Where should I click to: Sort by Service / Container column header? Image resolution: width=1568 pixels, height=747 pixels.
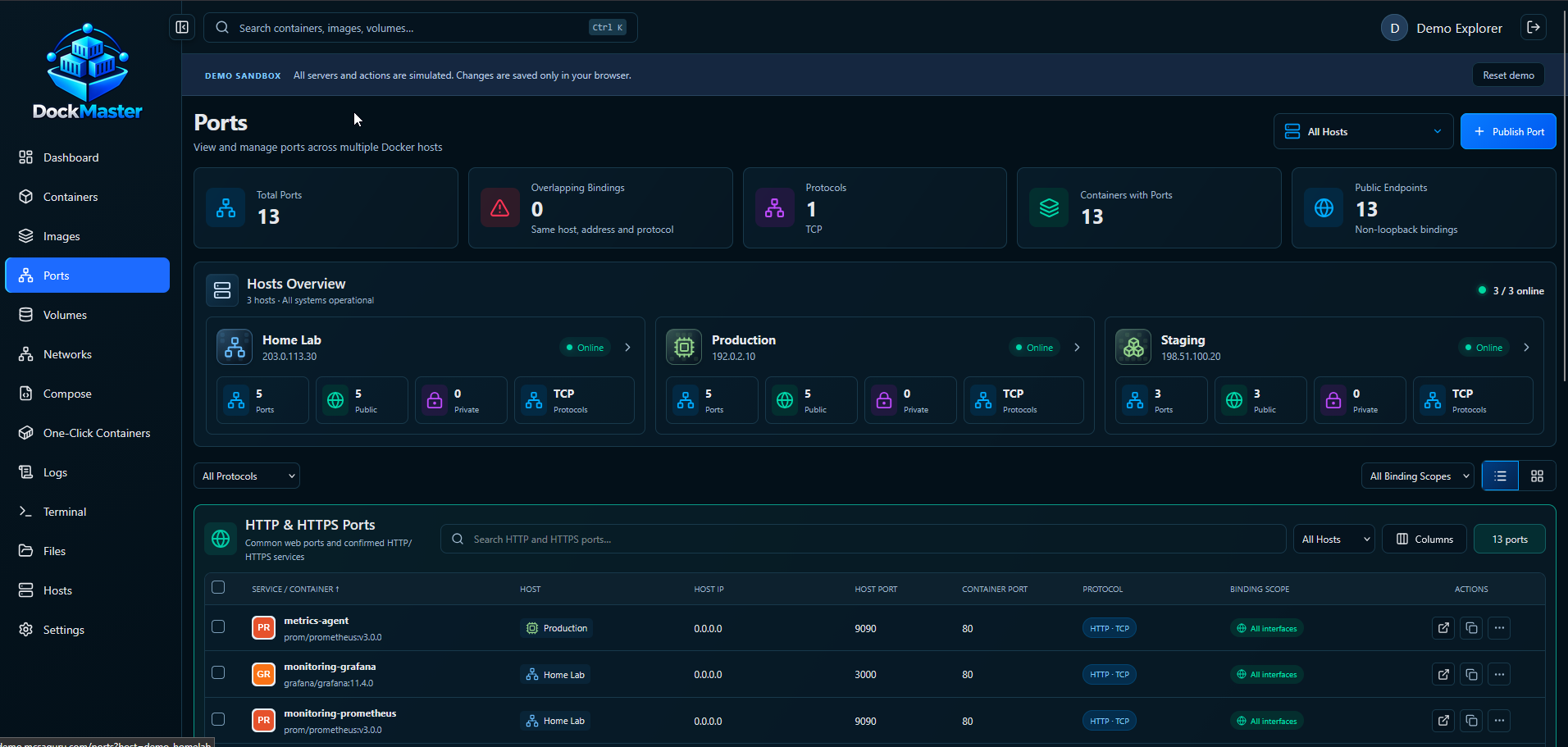295,589
